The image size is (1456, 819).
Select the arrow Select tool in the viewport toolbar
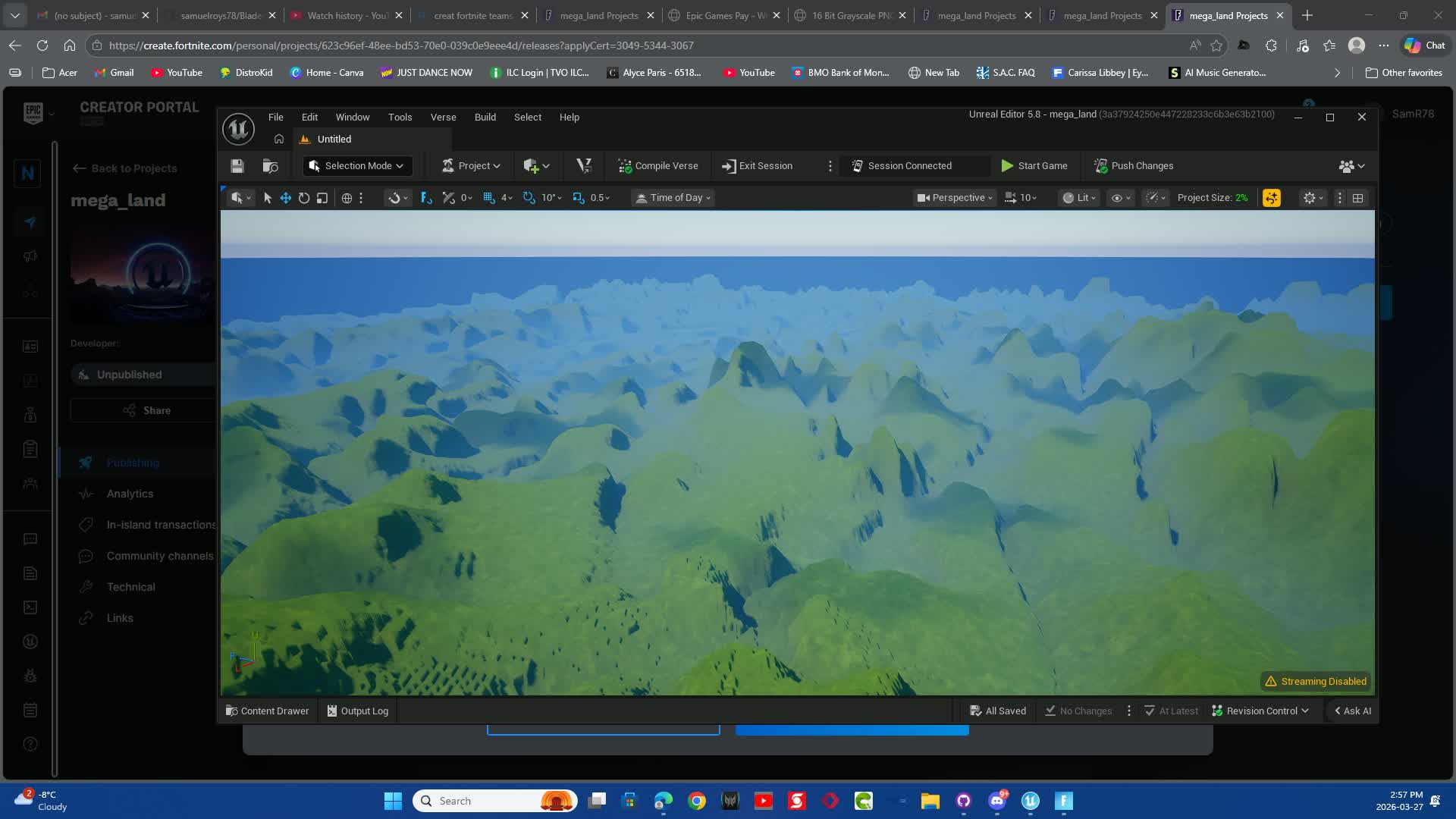(268, 198)
